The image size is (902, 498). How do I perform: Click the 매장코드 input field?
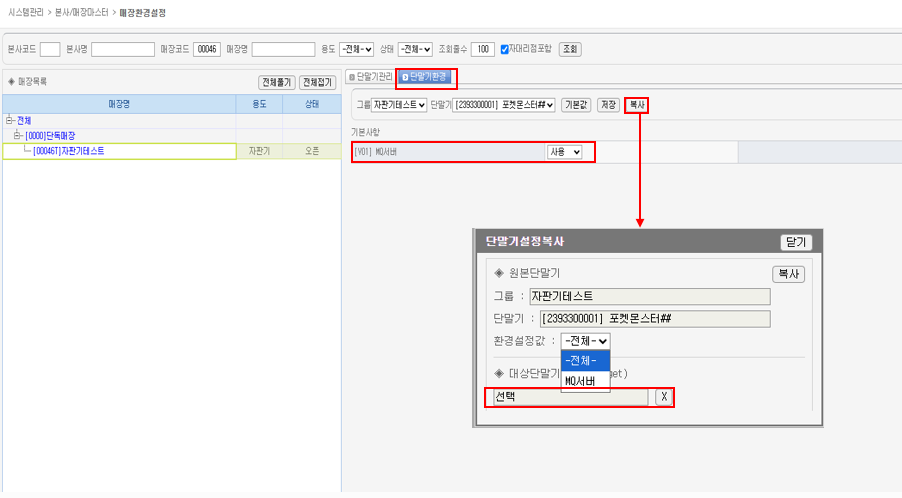[206, 49]
